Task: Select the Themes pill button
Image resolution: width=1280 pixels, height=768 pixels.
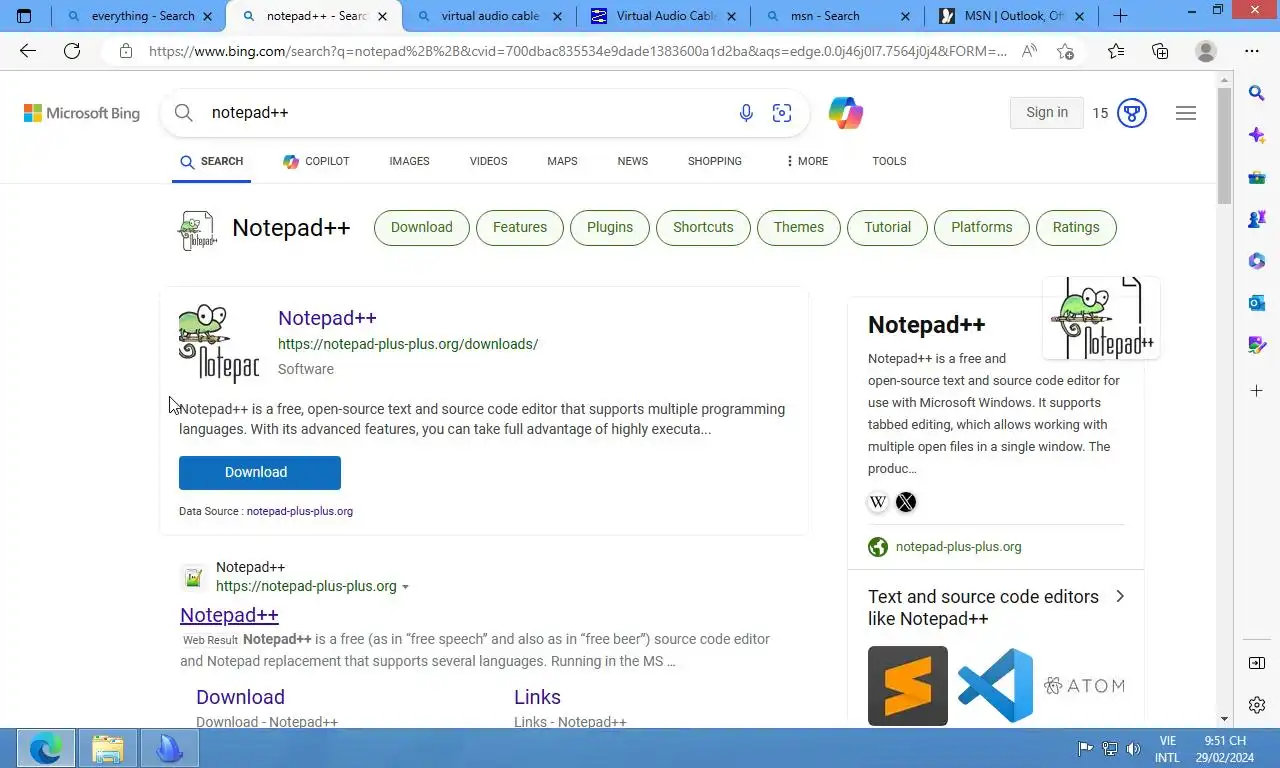Action: [x=799, y=228]
